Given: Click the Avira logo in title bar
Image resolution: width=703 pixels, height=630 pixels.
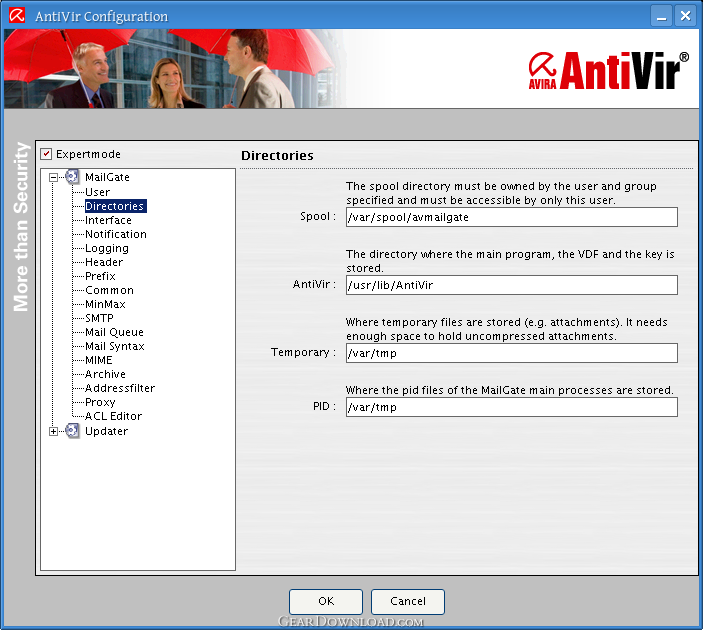Looking at the screenshot, I should (17, 16).
